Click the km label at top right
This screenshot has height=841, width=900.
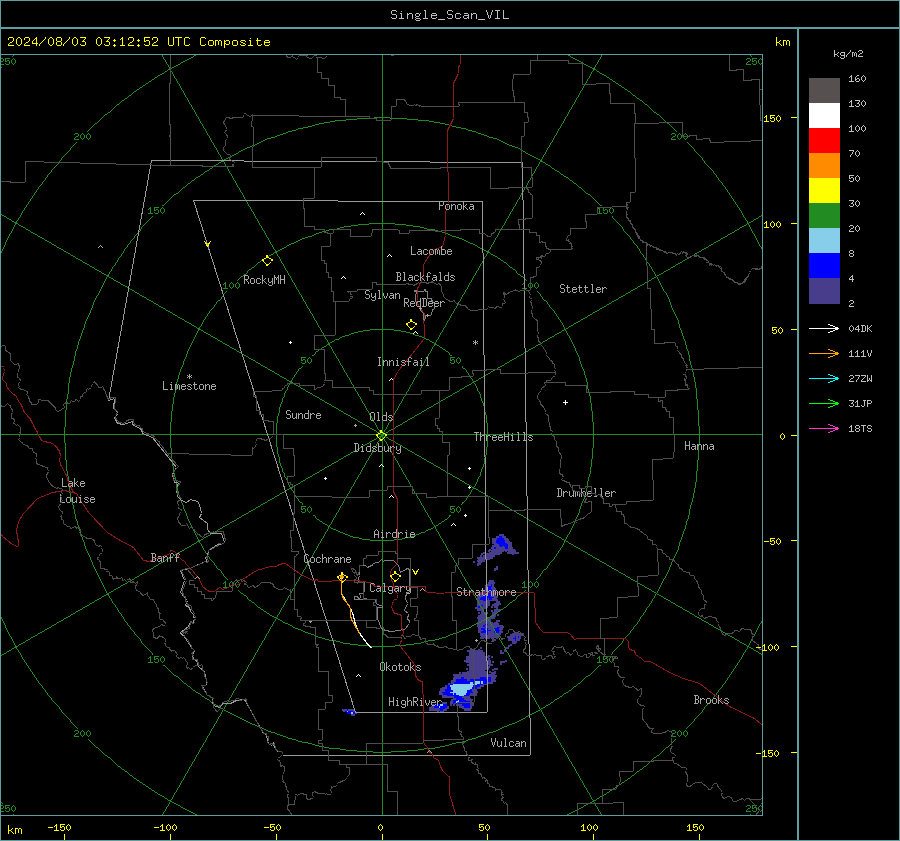pos(782,42)
